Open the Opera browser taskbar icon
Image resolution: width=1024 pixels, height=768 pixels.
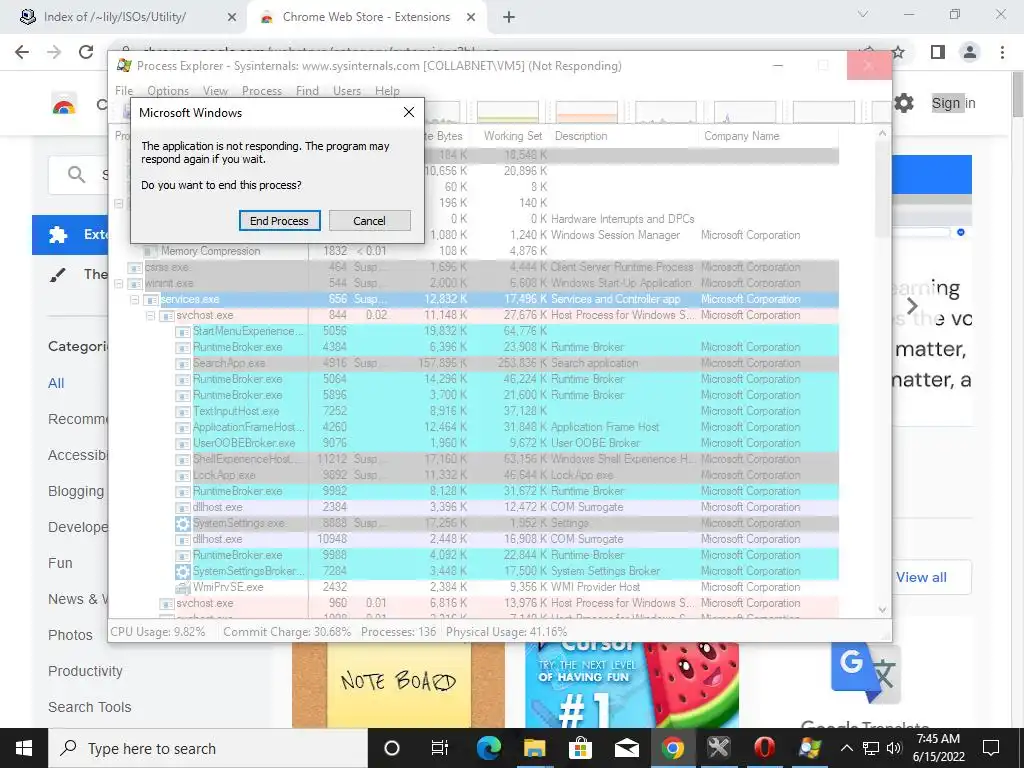pos(764,748)
